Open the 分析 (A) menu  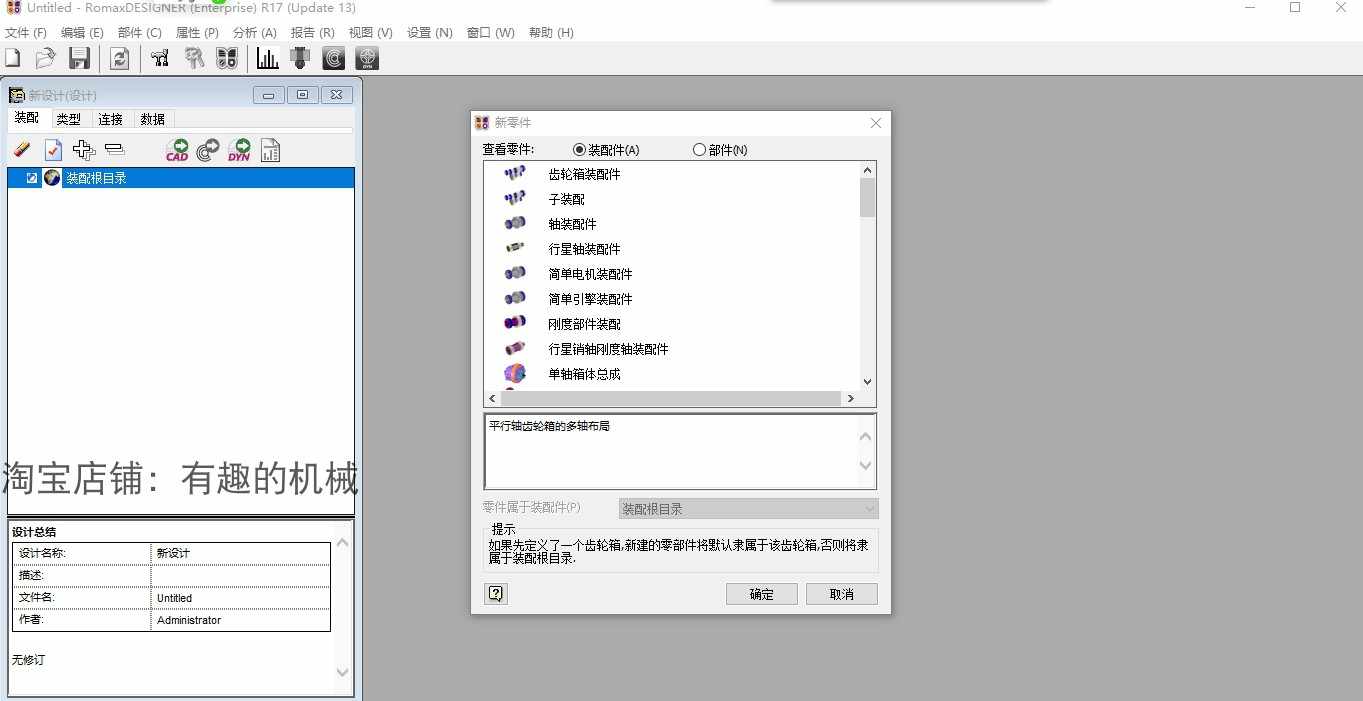pyautogui.click(x=254, y=32)
